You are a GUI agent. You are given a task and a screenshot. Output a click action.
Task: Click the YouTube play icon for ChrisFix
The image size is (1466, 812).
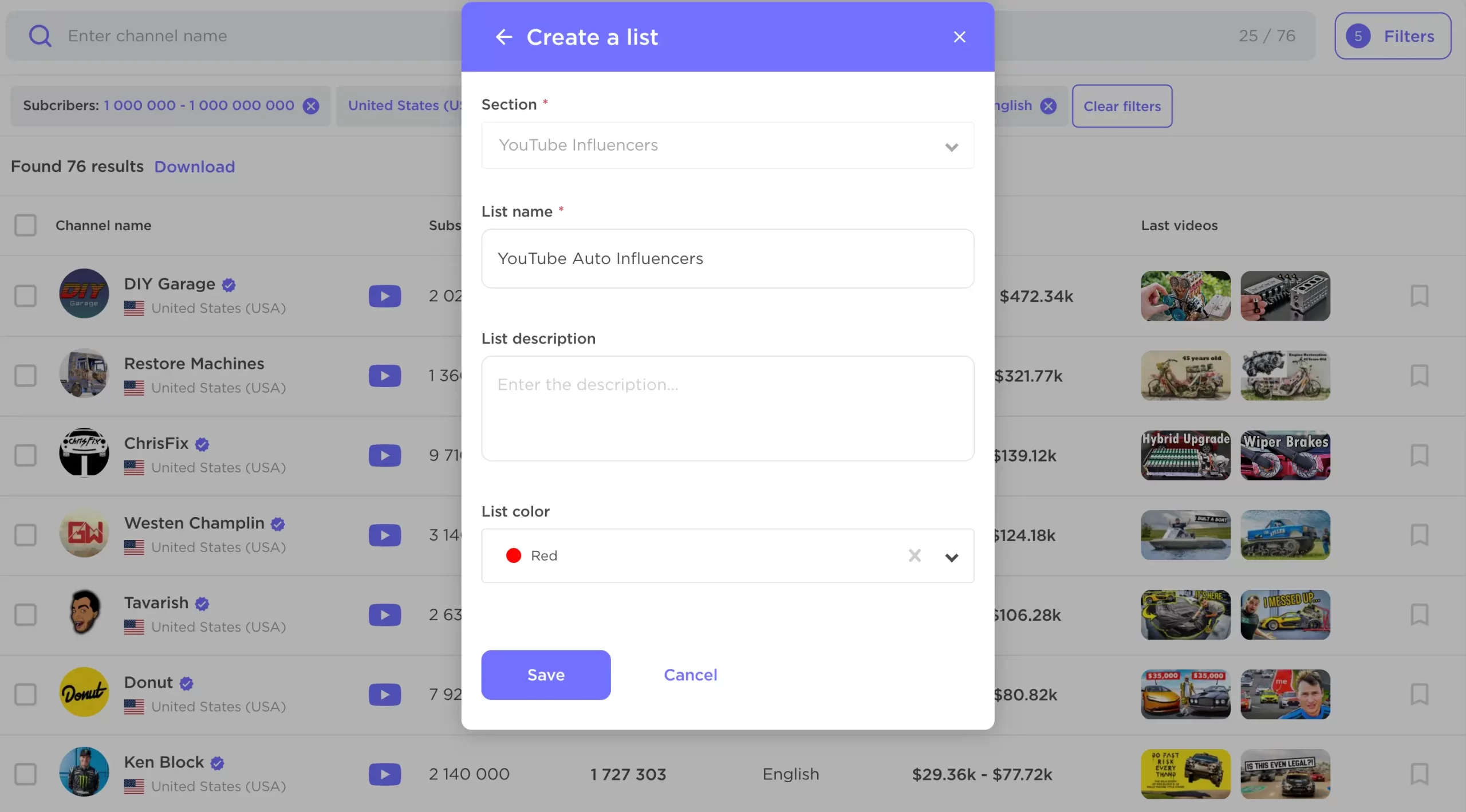[384, 455]
